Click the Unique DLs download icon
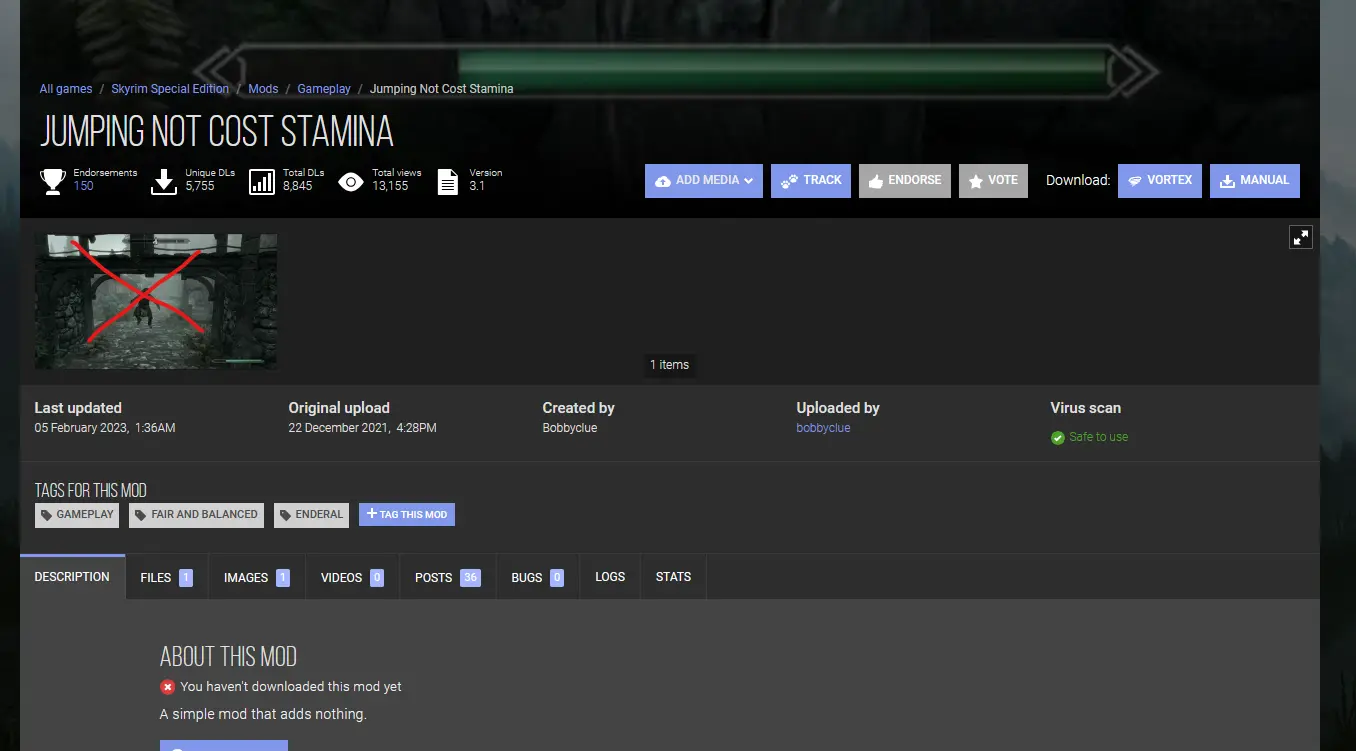Viewport: 1356px width, 751px height. tap(164, 181)
